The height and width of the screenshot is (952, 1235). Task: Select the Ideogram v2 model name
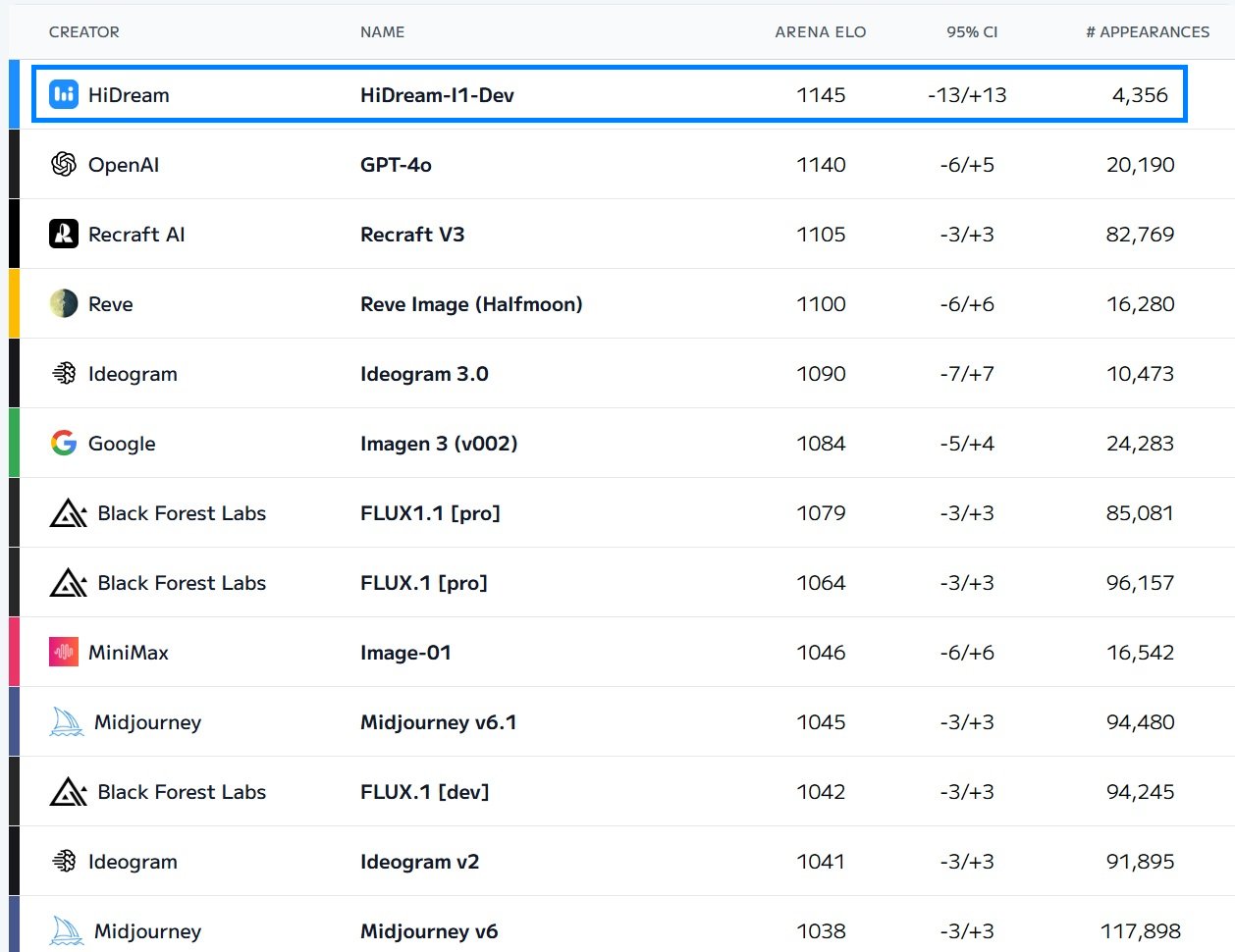click(x=419, y=862)
